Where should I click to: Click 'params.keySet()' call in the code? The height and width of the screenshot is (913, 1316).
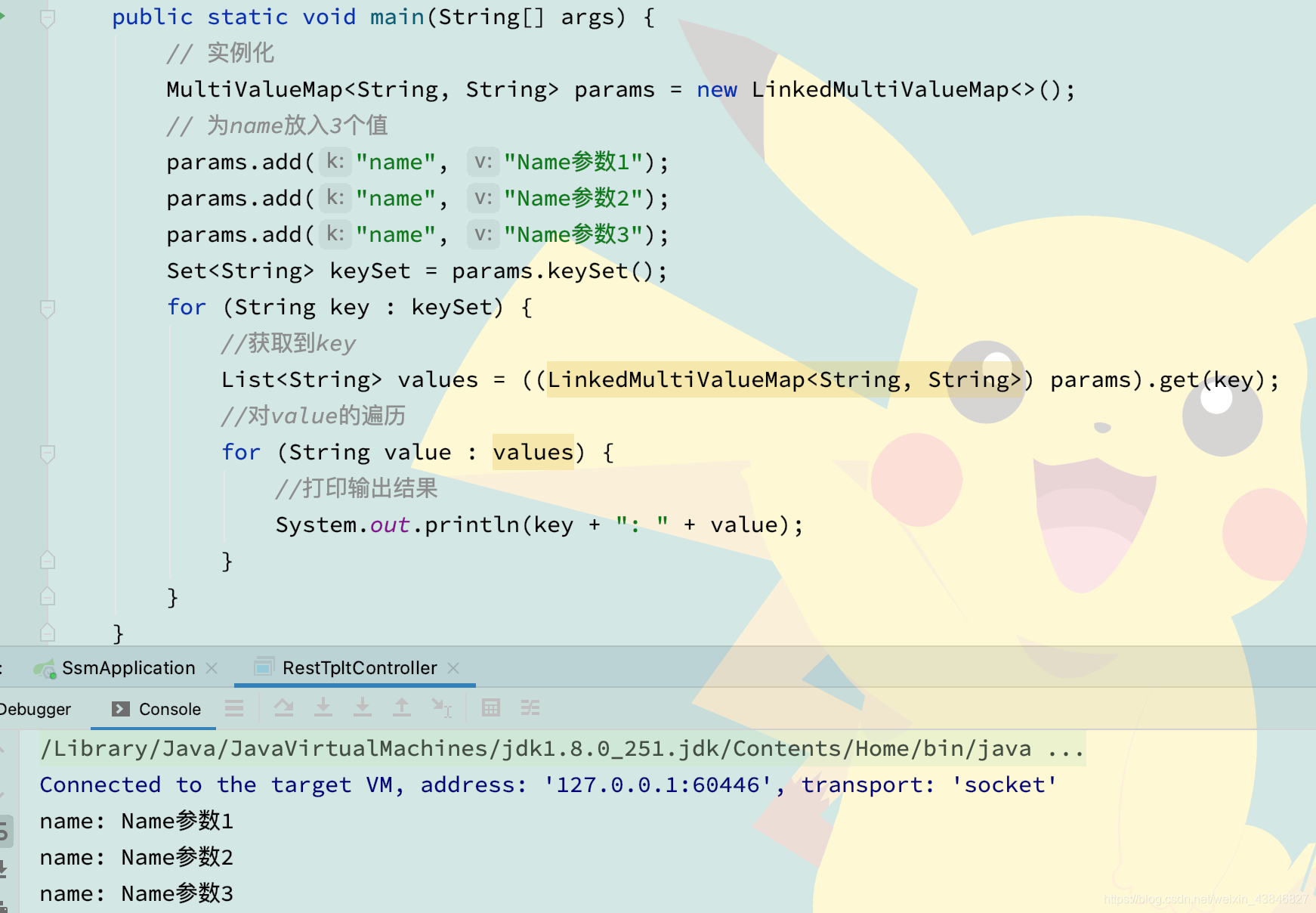552,271
